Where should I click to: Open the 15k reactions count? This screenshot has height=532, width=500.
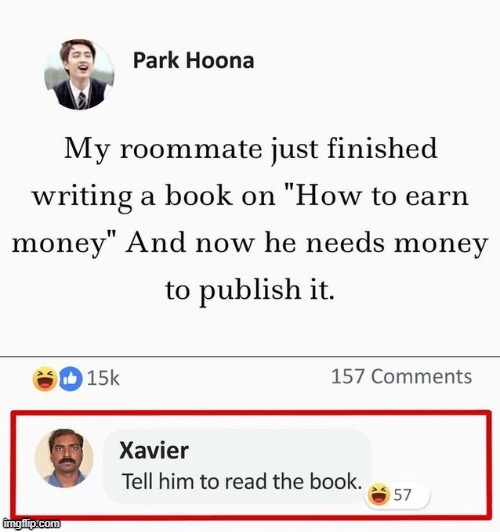pyautogui.click(x=103, y=378)
